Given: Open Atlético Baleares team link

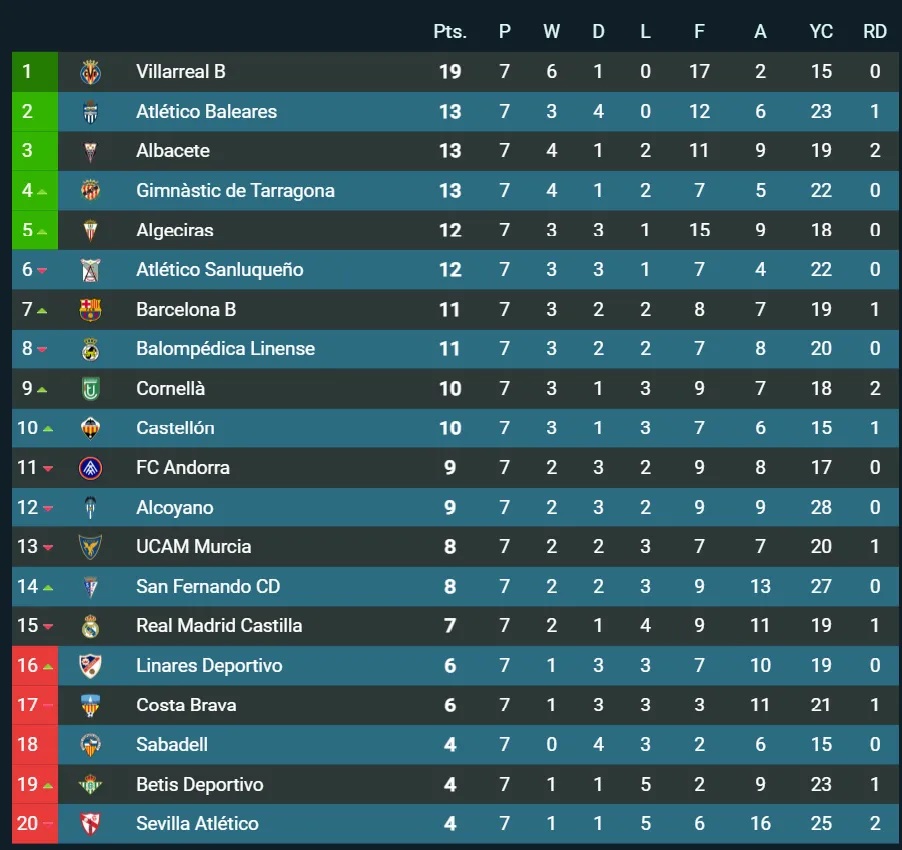Looking at the screenshot, I should (x=206, y=112).
